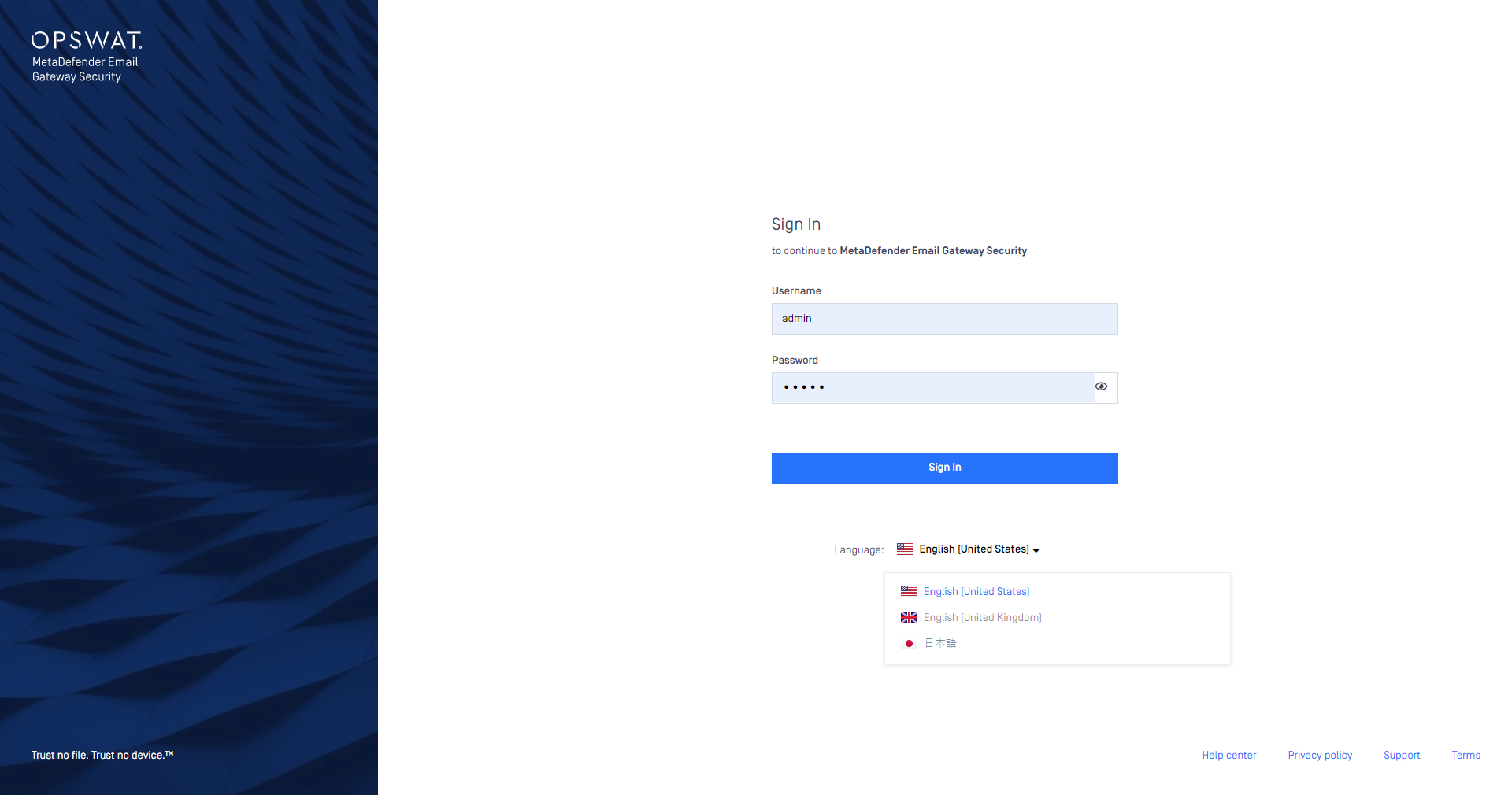The image size is (1512, 795).
Task: Click 'Trust no file. Trust no device.' tagline
Action: pos(102,756)
